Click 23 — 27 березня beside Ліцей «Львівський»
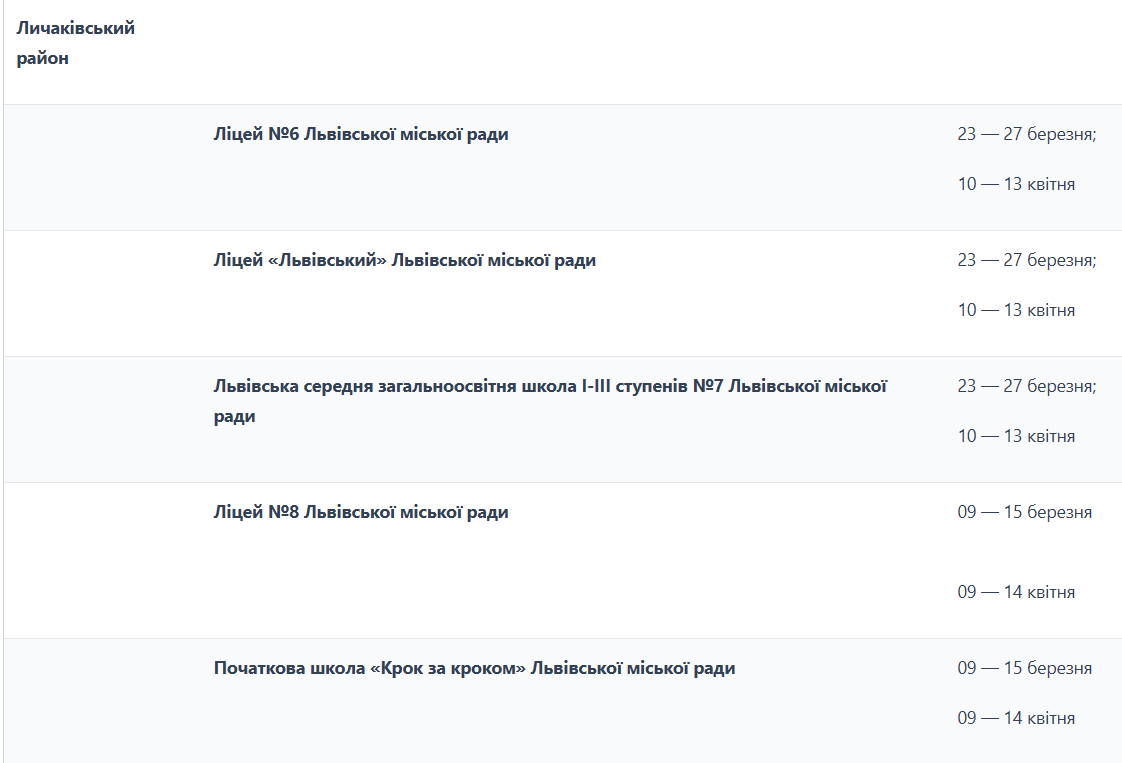 [x=1026, y=260]
